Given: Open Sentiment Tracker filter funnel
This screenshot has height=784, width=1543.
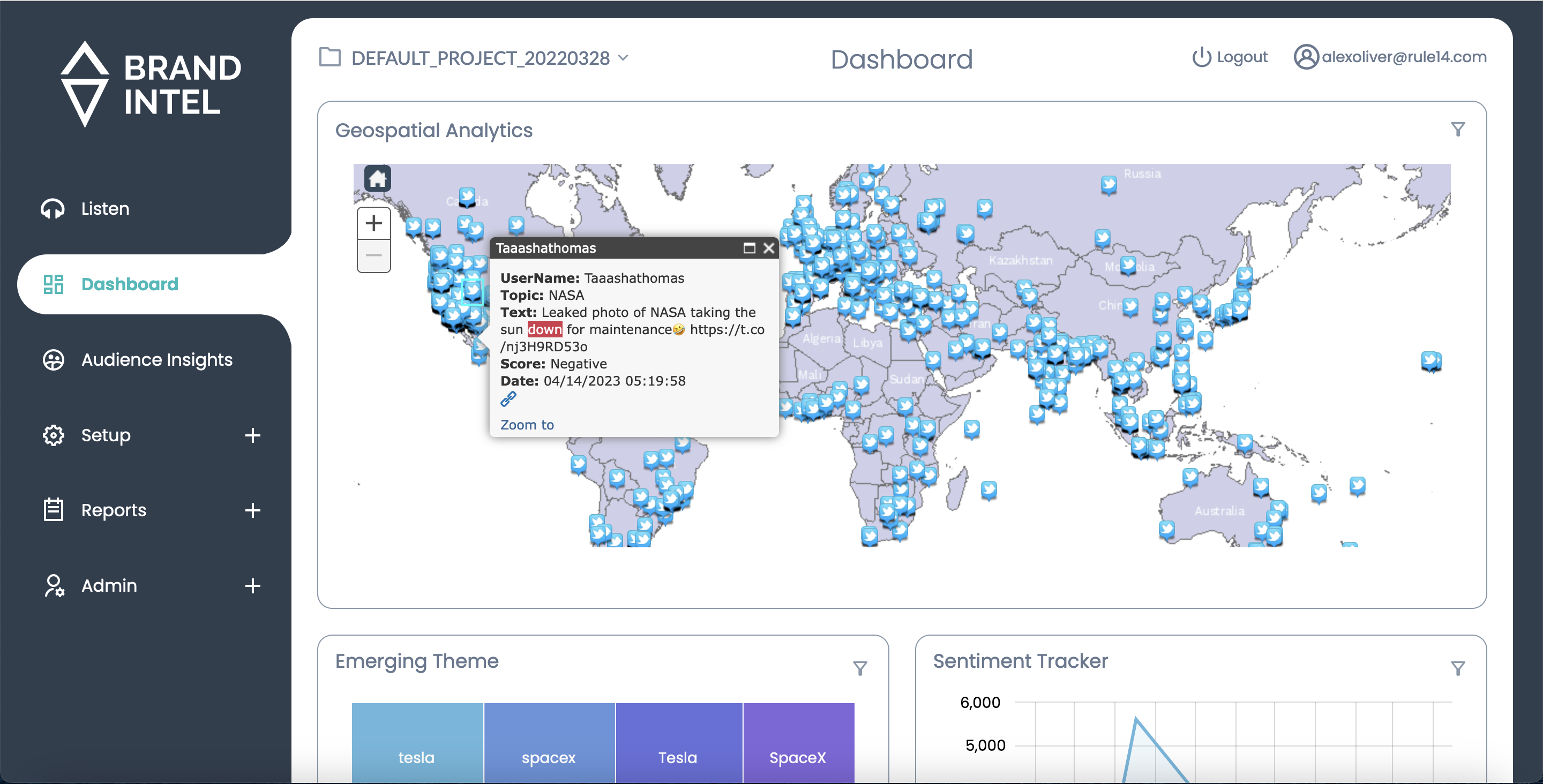Looking at the screenshot, I should 1458,668.
